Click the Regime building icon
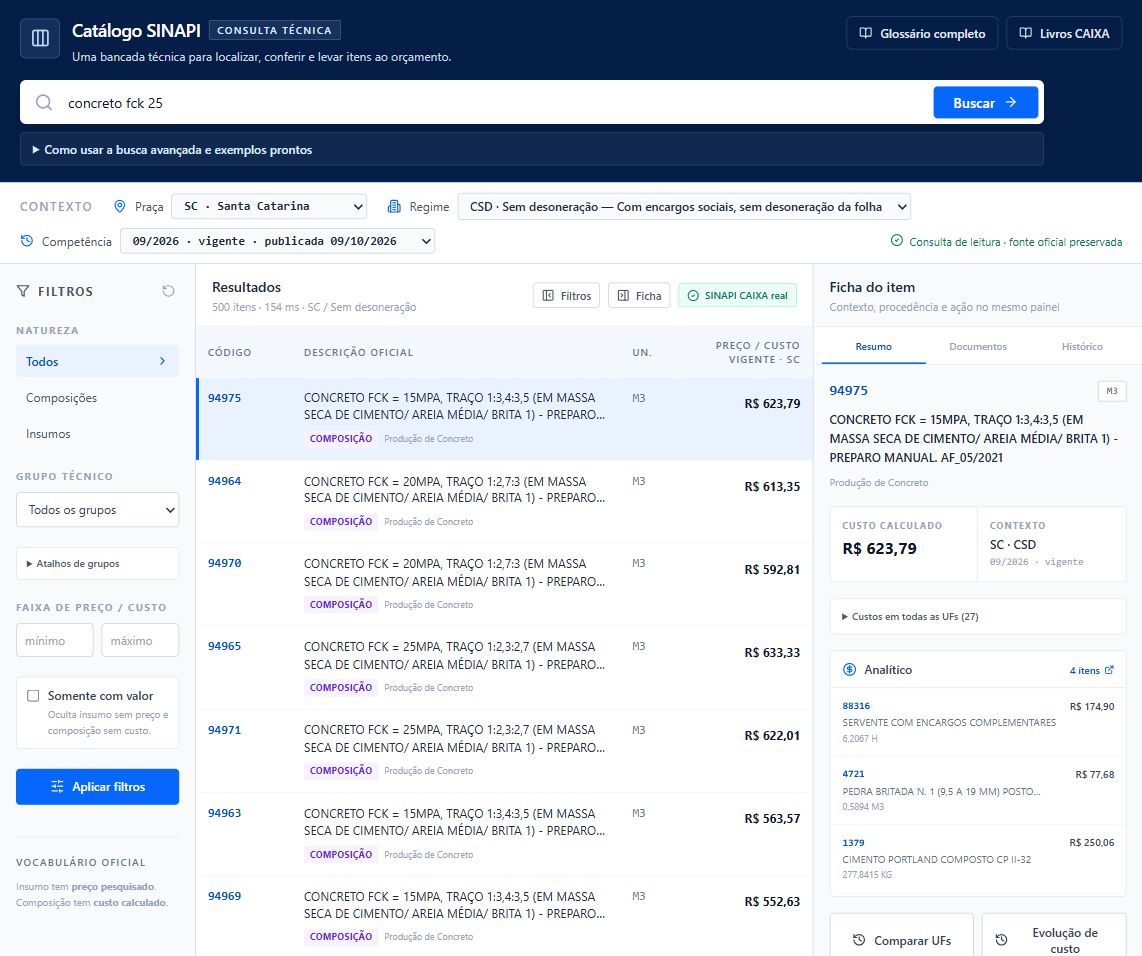 [x=394, y=206]
